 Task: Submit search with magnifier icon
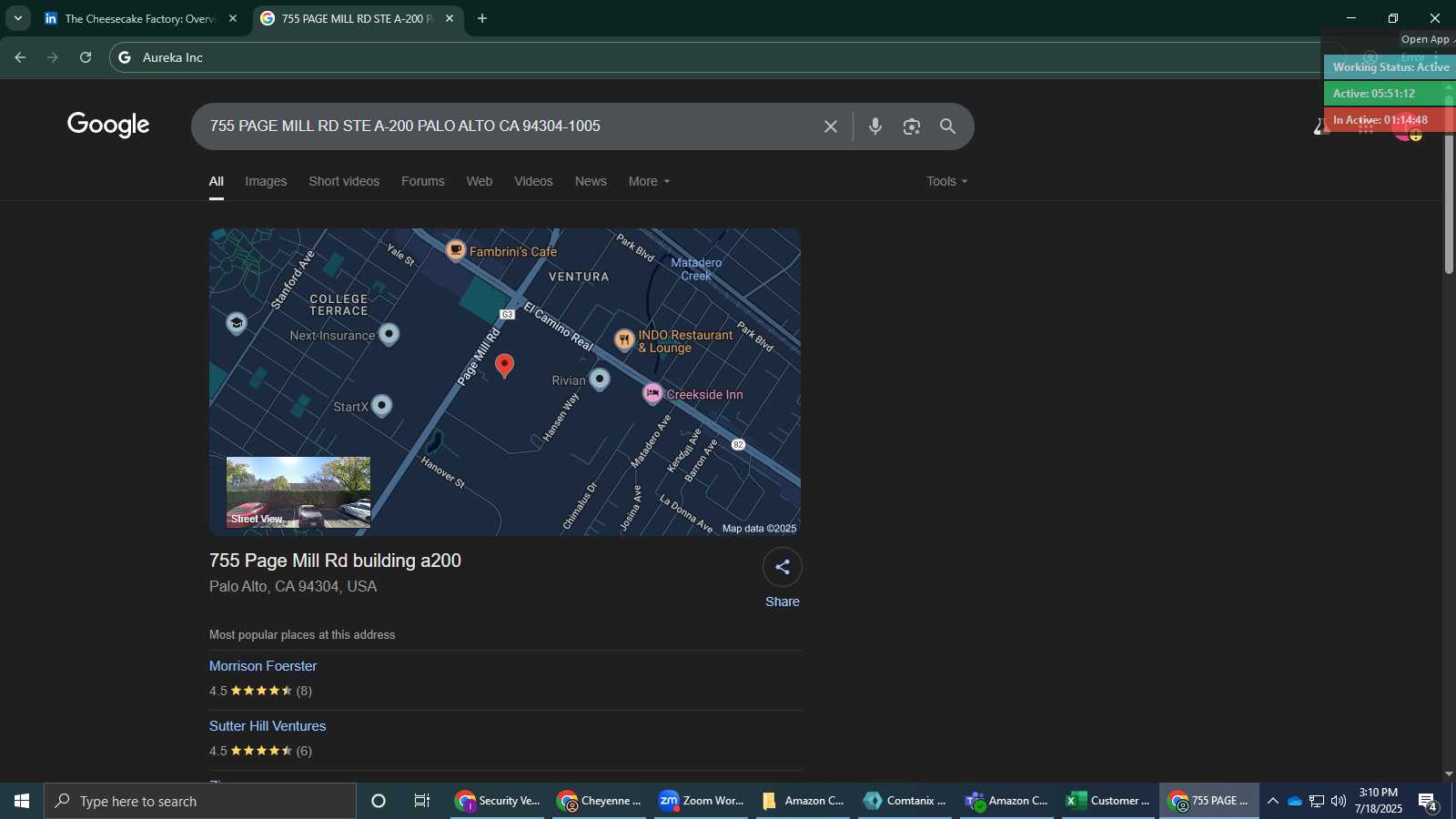[x=947, y=126]
